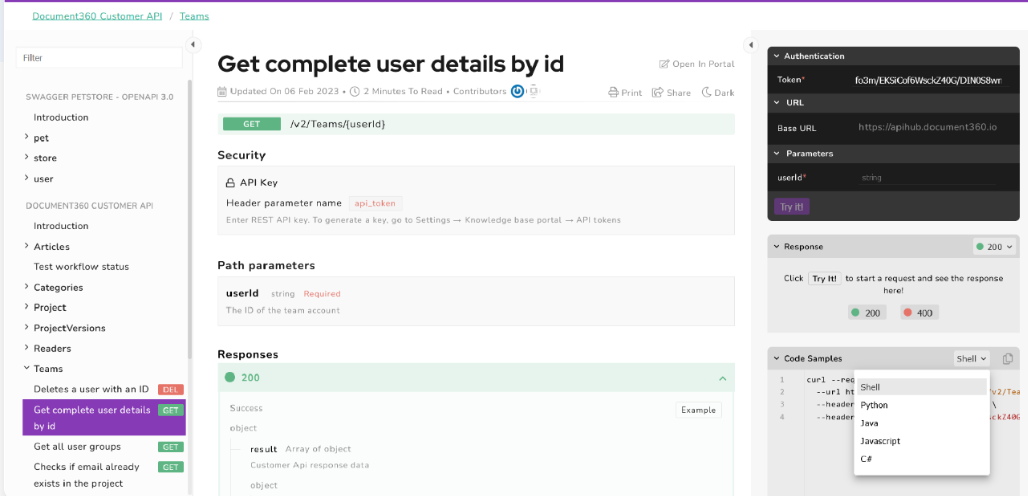
Task: Open the Response status 200 dropdown
Action: 995,247
